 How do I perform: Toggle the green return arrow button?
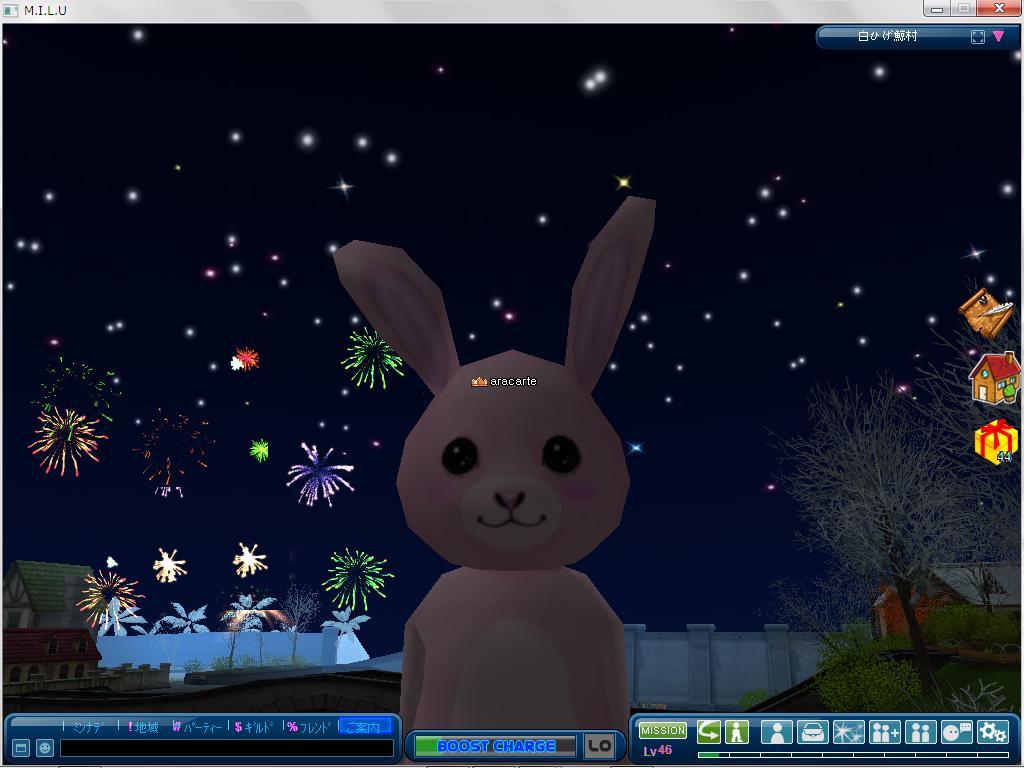click(709, 731)
